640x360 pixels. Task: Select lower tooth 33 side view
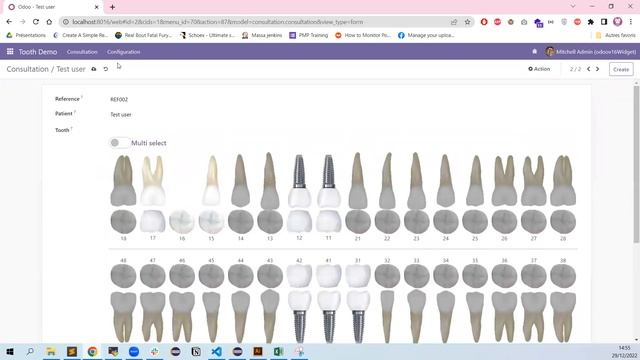[416, 317]
